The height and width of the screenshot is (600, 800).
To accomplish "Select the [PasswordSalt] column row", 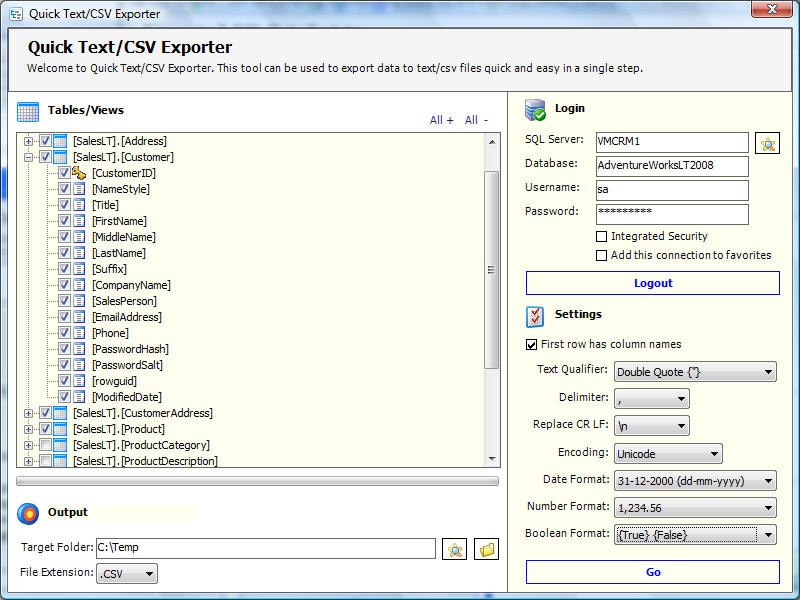I will pyautogui.click(x=128, y=365).
